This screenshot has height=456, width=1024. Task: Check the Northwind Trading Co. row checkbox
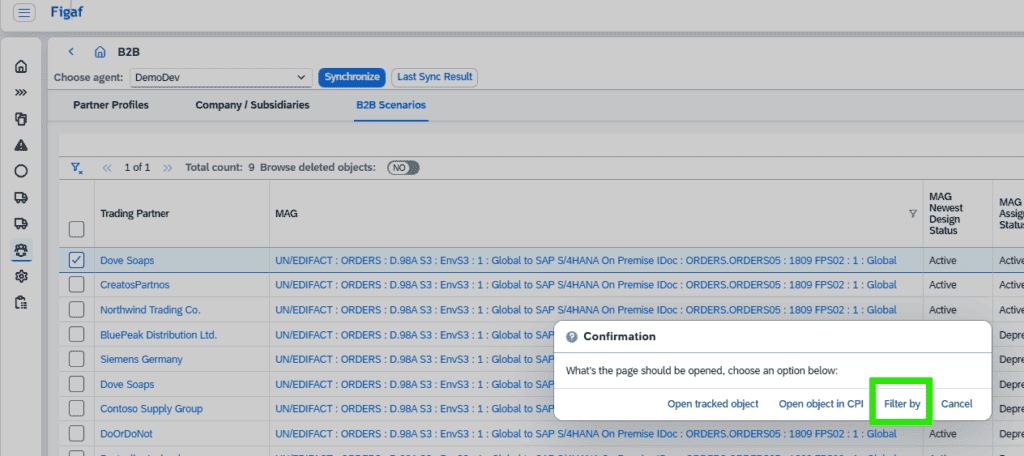[76, 310]
